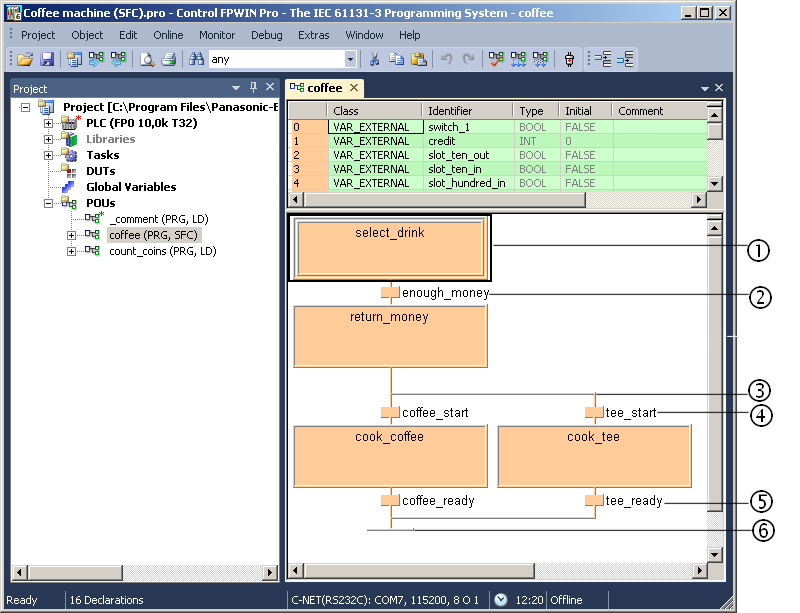
Task: Click the Find binoculars icon
Action: coord(196,60)
